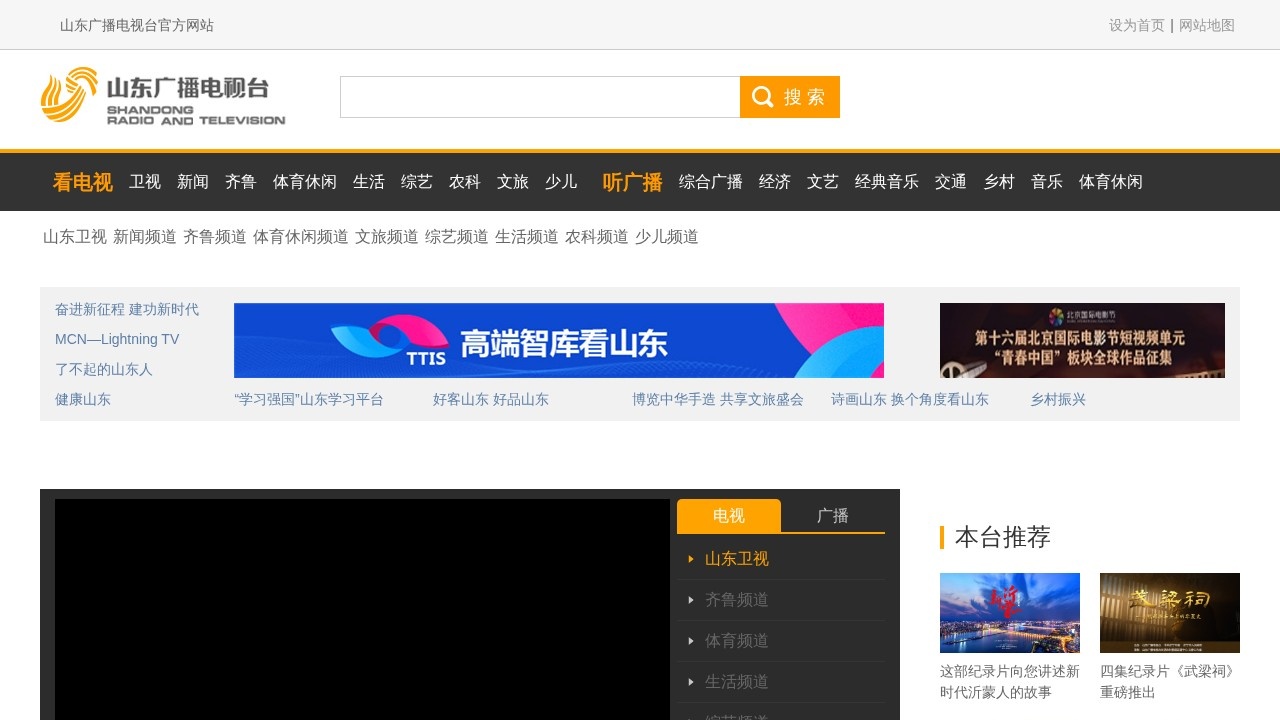This screenshot has width=1280, height=720.
Task: Select 综合广播 in the radio navigation
Action: pyautogui.click(x=711, y=182)
